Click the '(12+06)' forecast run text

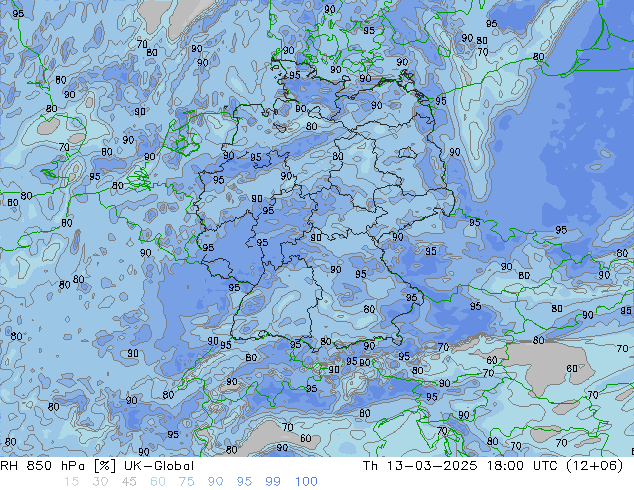point(594,466)
